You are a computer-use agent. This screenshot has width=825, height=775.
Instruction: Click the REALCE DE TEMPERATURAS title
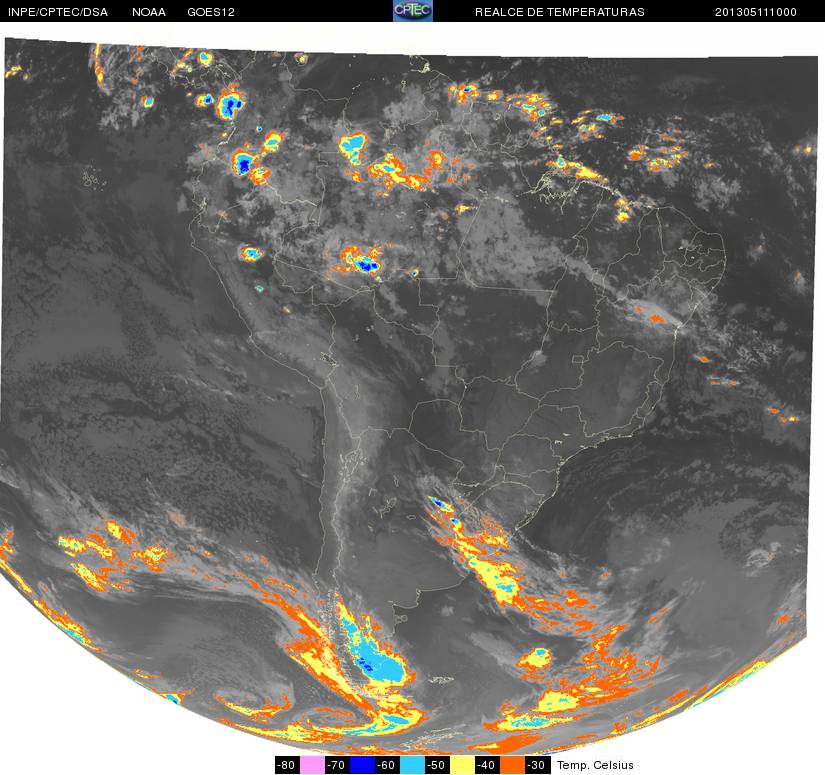[559, 12]
